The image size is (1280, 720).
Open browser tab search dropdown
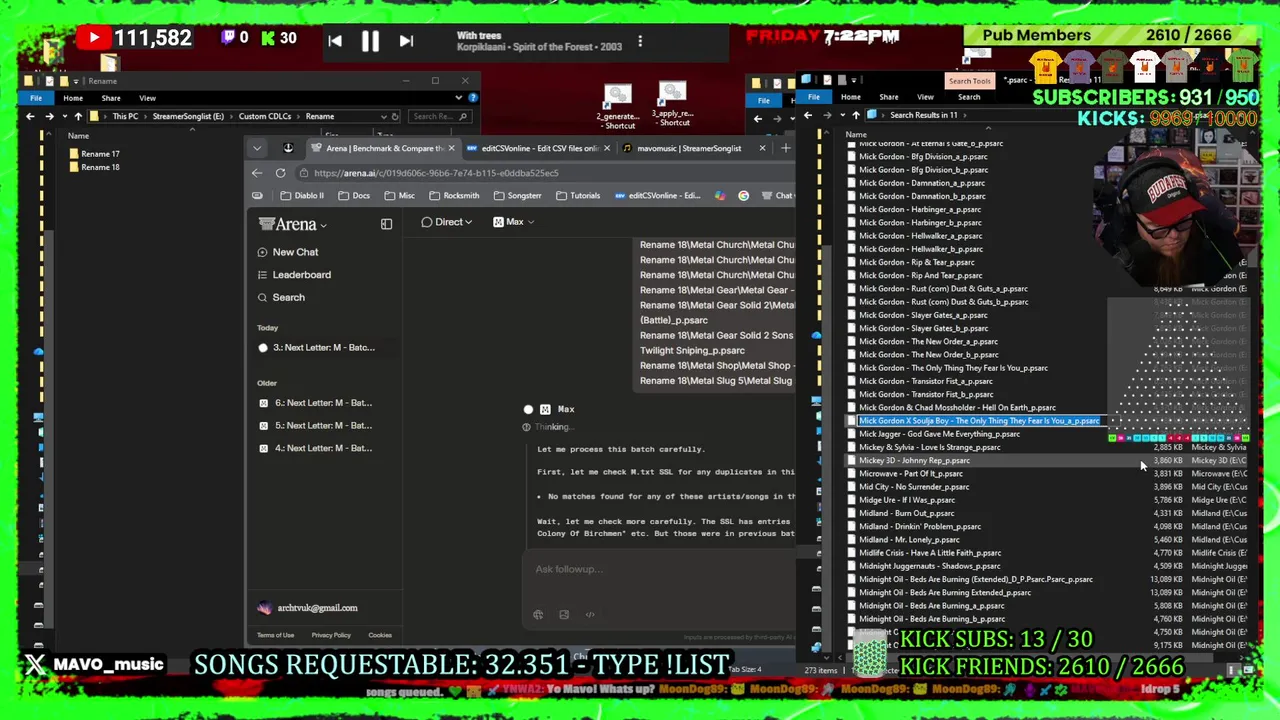[257, 148]
